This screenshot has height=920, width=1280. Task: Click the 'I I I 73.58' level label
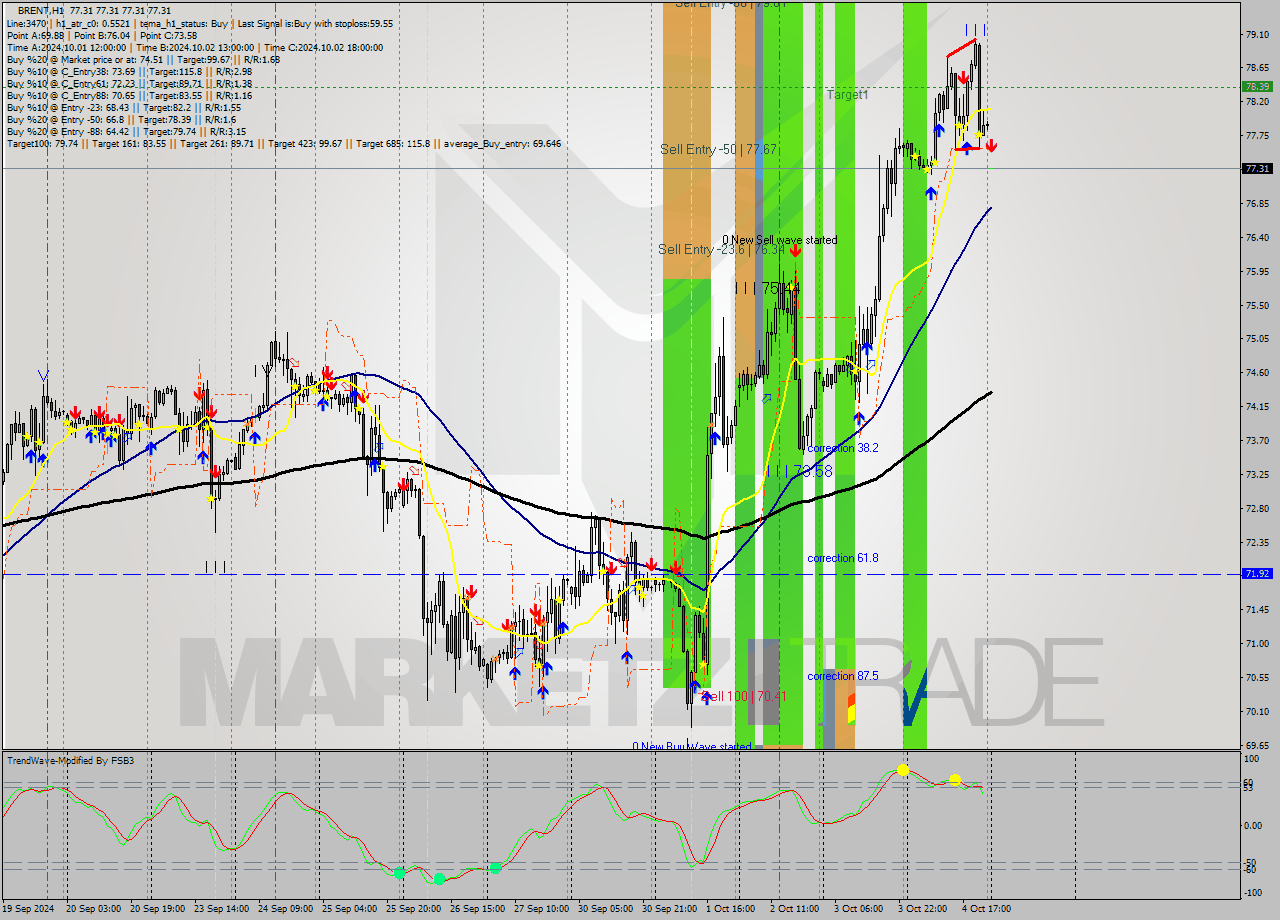click(799, 471)
